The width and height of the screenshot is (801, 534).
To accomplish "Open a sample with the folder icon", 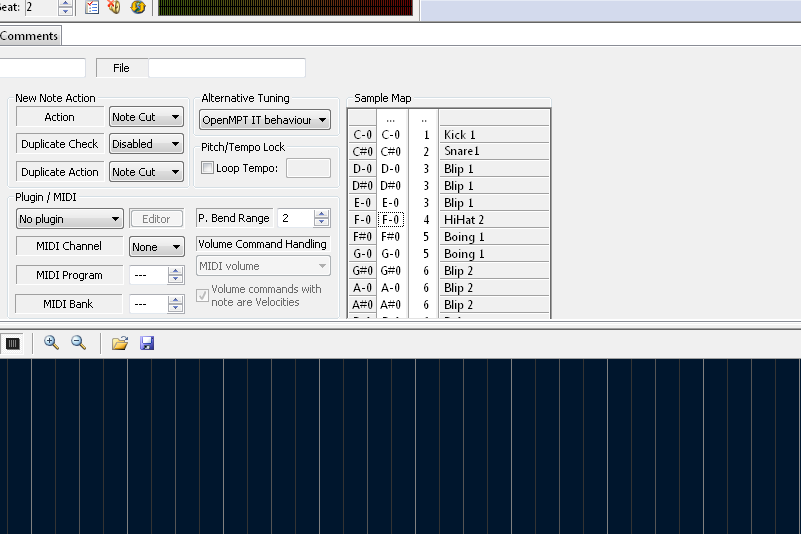I will (120, 343).
